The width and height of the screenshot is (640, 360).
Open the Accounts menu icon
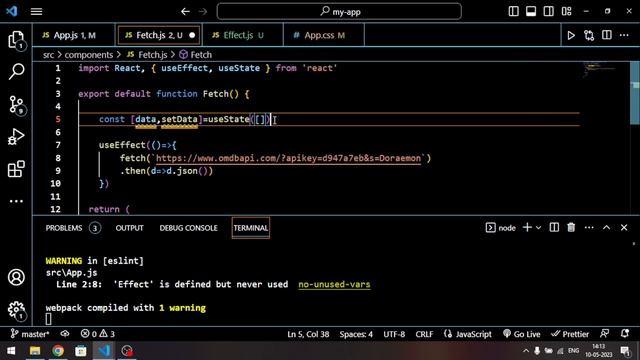(16, 277)
